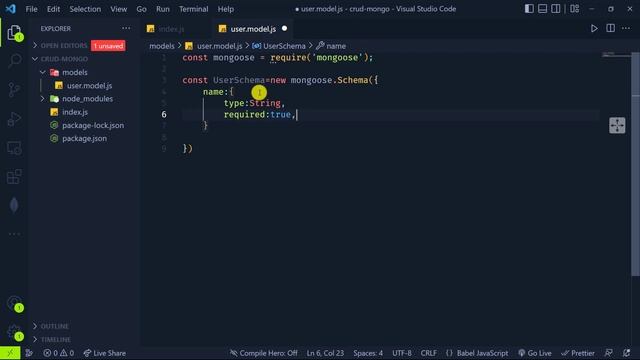Open Manage settings gear
The width and height of the screenshot is (640, 360).
click(x=14, y=331)
